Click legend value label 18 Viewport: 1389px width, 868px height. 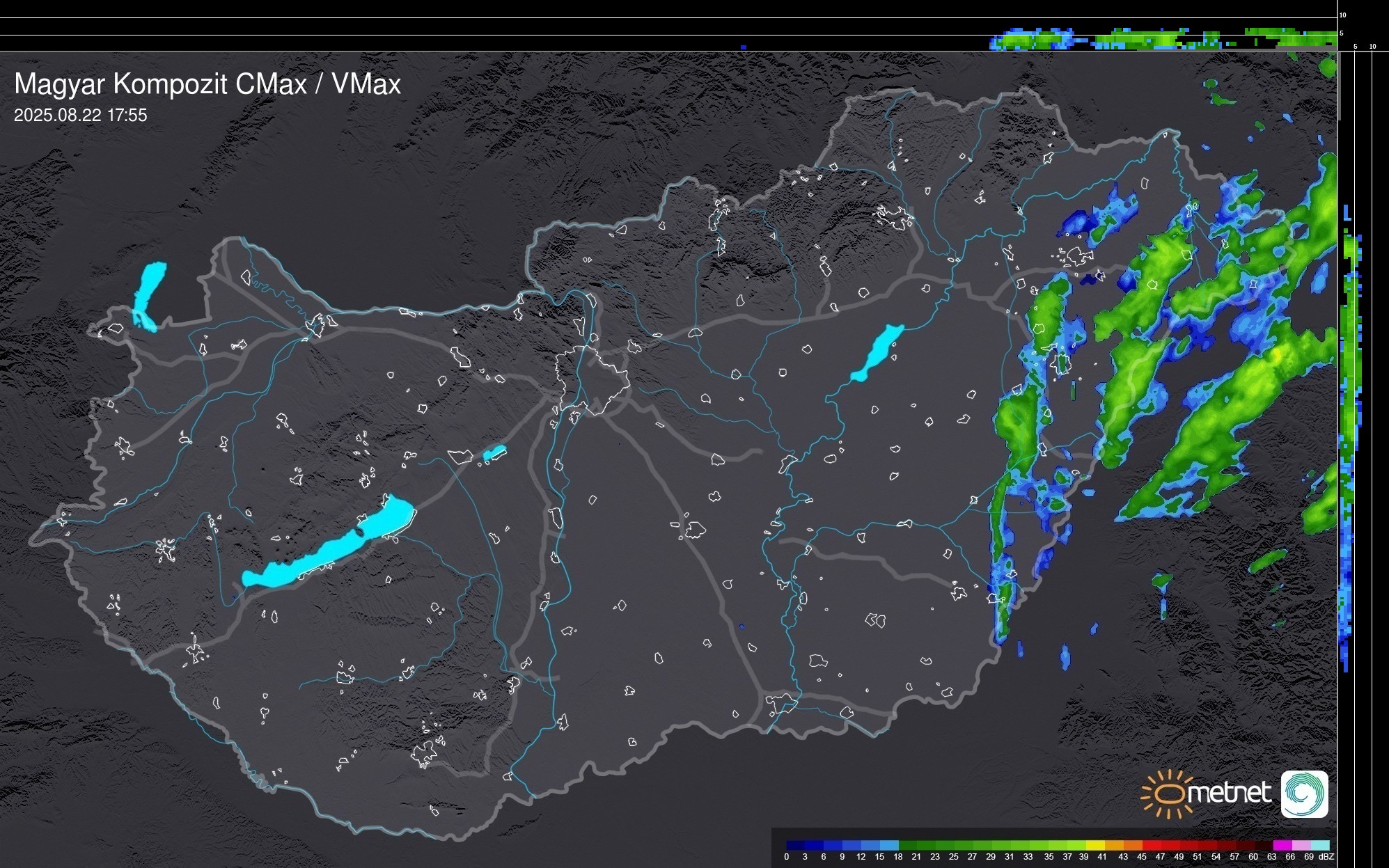point(897,857)
